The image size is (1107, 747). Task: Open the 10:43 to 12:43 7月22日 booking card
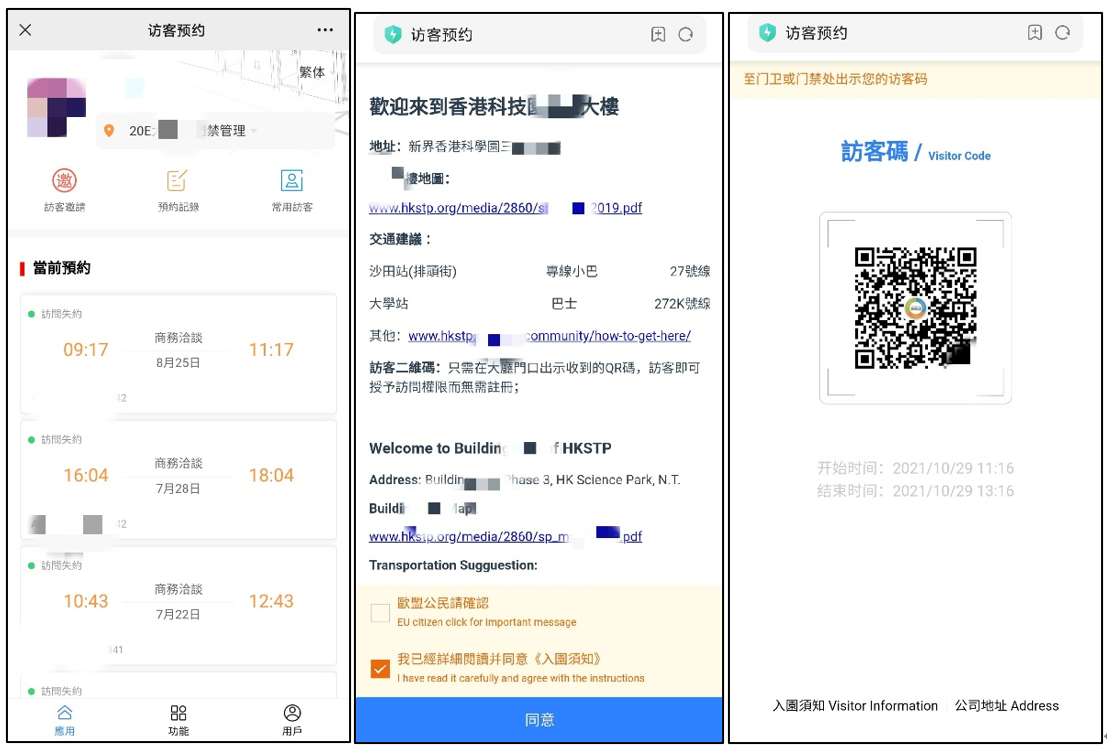[178, 606]
